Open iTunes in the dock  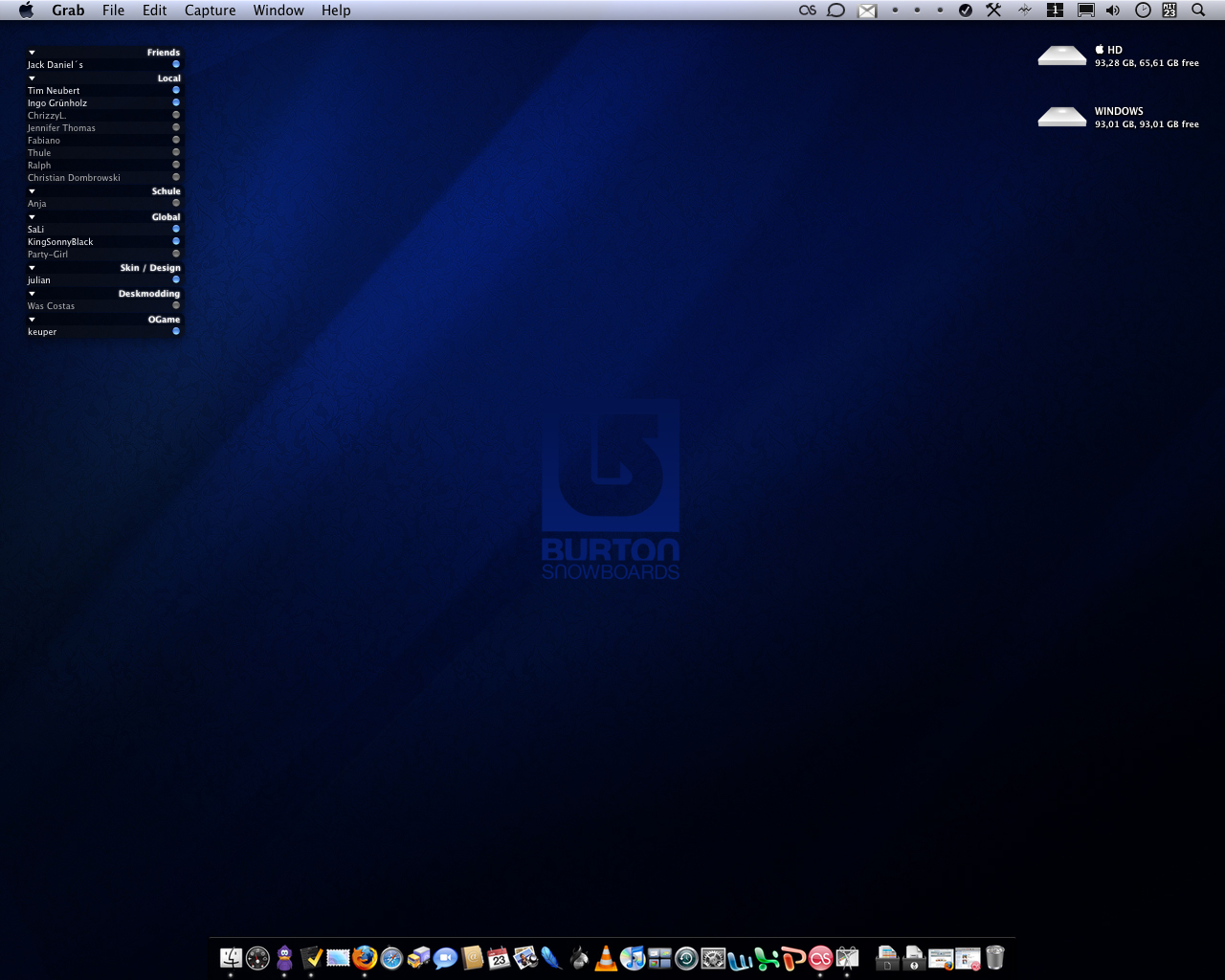click(633, 958)
